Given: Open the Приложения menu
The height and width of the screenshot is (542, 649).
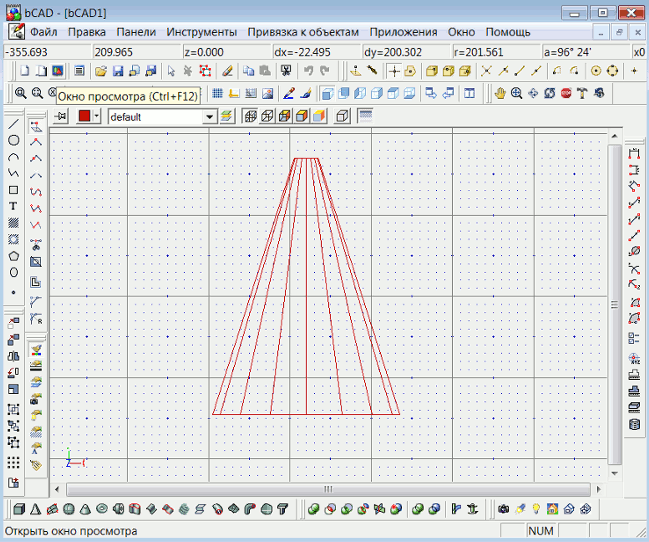Looking at the screenshot, I should (403, 32).
